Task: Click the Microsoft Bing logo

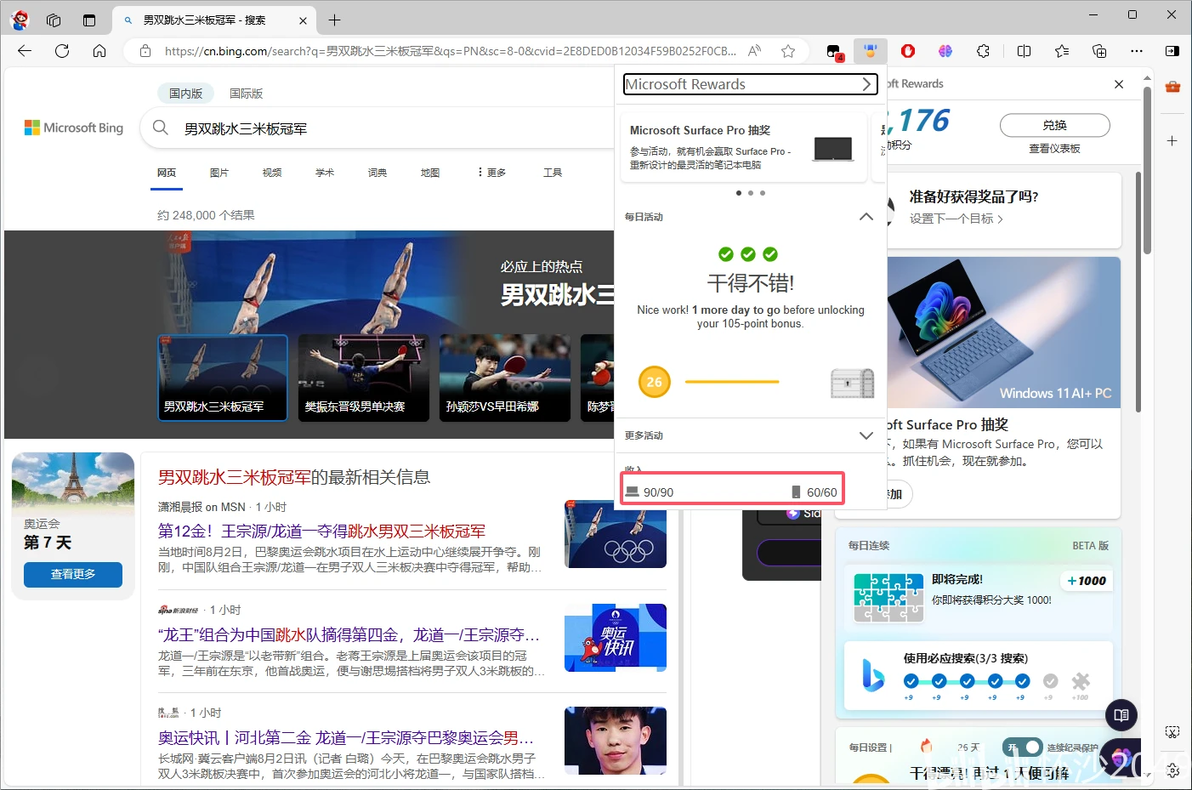Action: point(74,128)
